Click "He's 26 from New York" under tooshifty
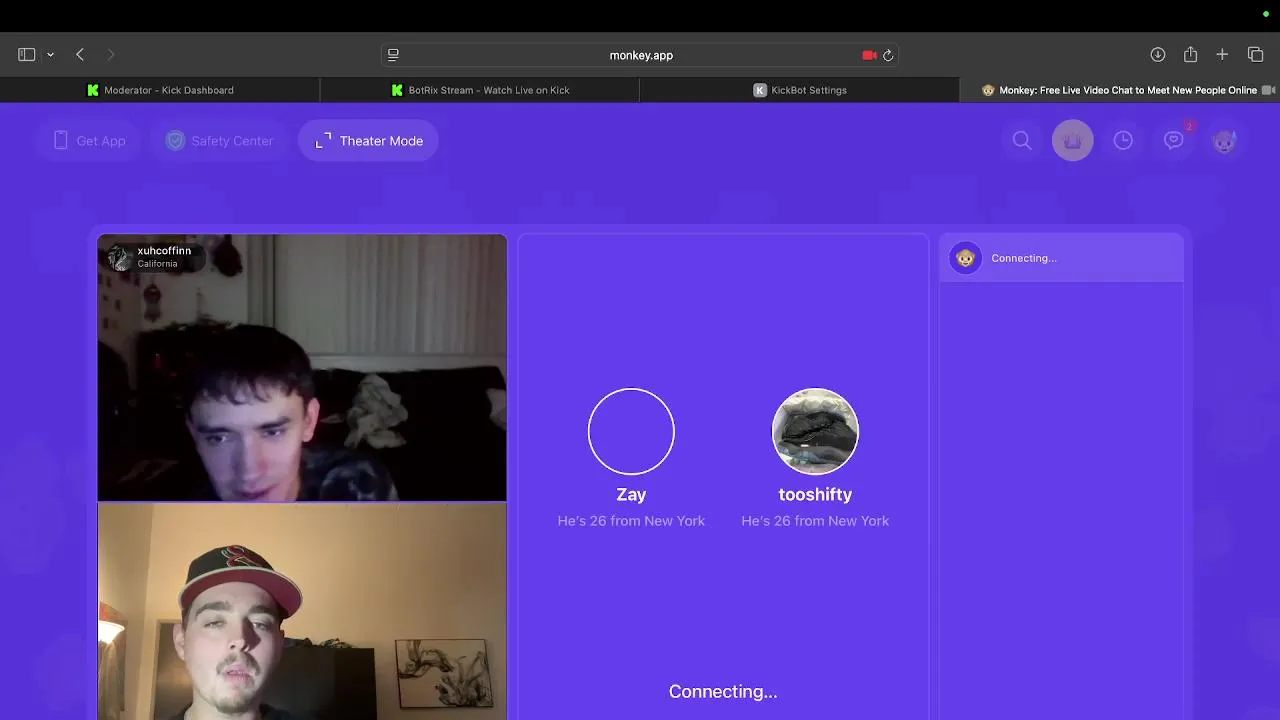The width and height of the screenshot is (1280, 720). point(815,521)
